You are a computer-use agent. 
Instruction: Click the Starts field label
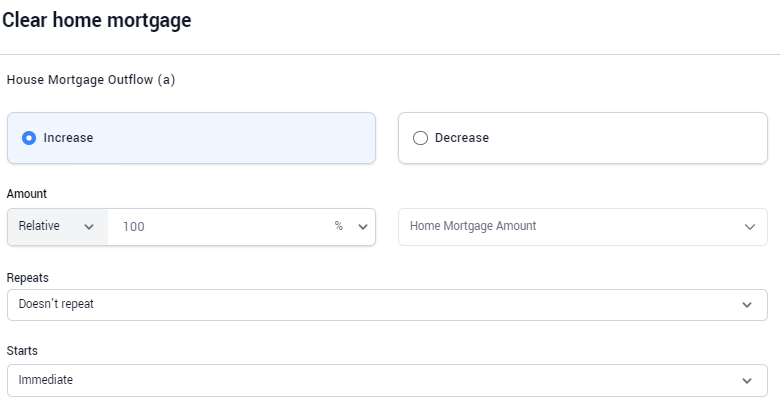point(22,351)
